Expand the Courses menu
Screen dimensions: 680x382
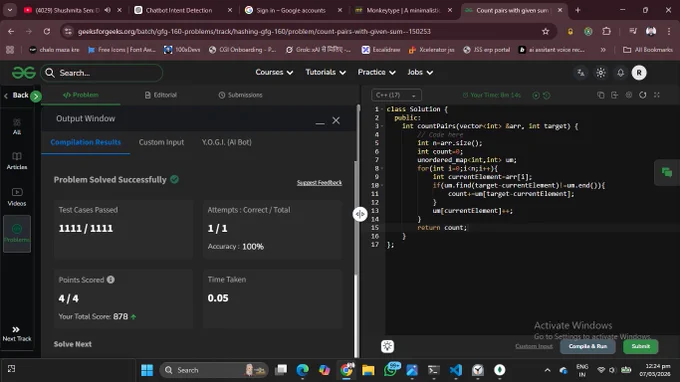pos(274,72)
